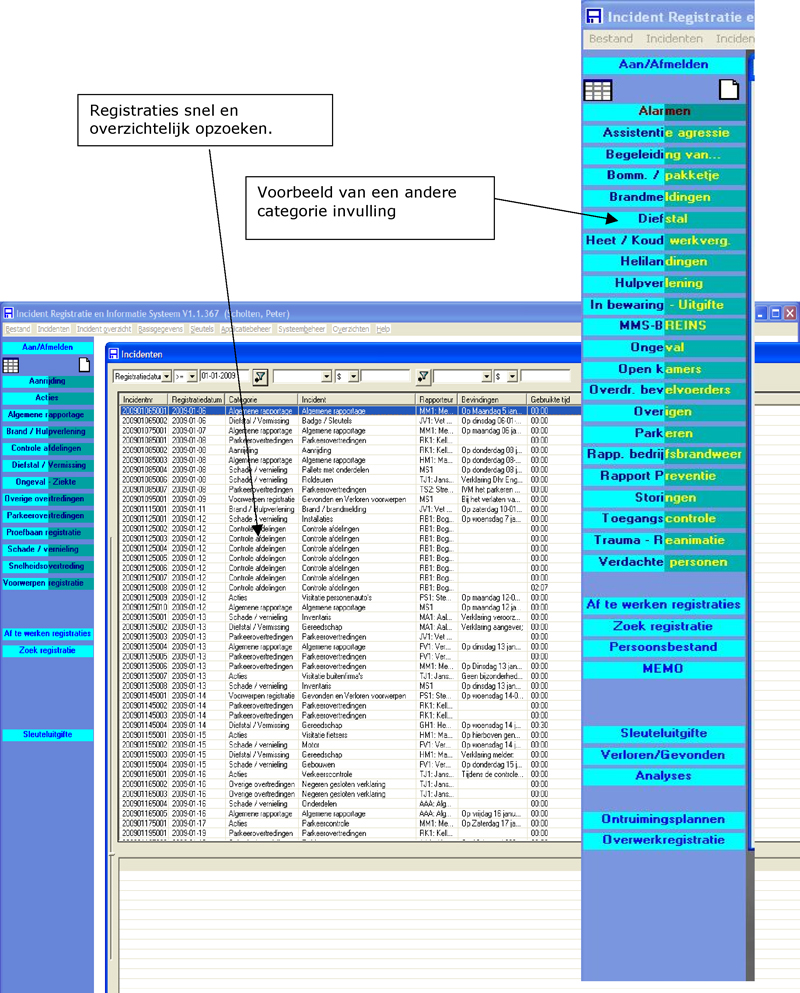The image size is (800, 993).
Task: Open Persoonsbestand in the enlarged panel
Action: (x=664, y=647)
